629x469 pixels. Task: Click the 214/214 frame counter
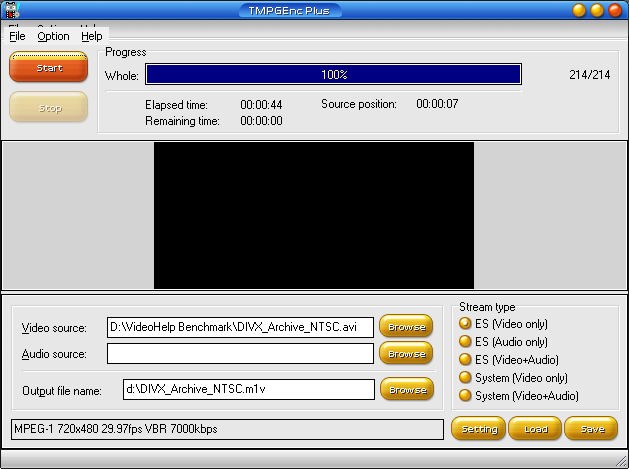tap(589, 75)
